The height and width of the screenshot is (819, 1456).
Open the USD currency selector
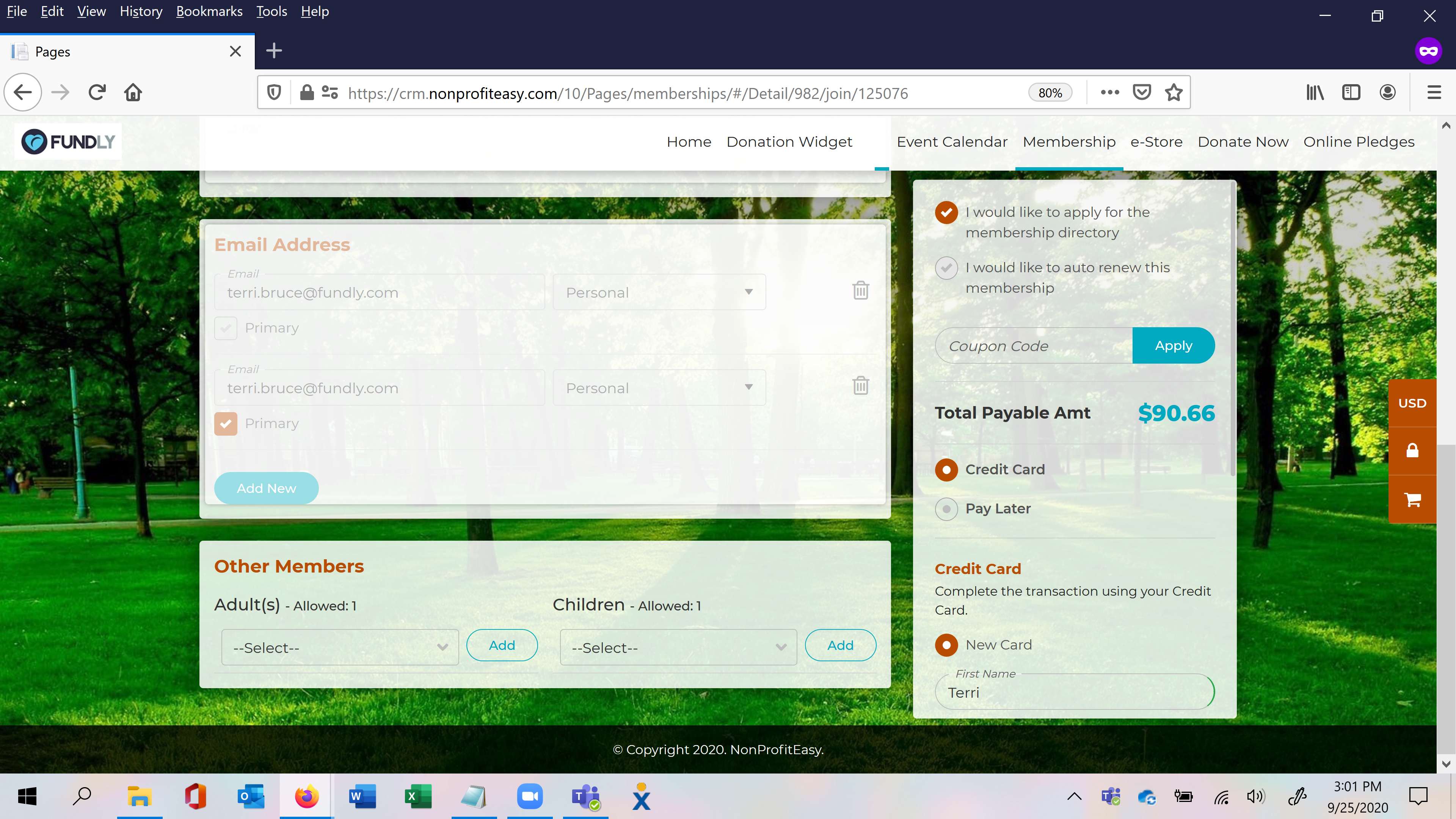point(1412,403)
